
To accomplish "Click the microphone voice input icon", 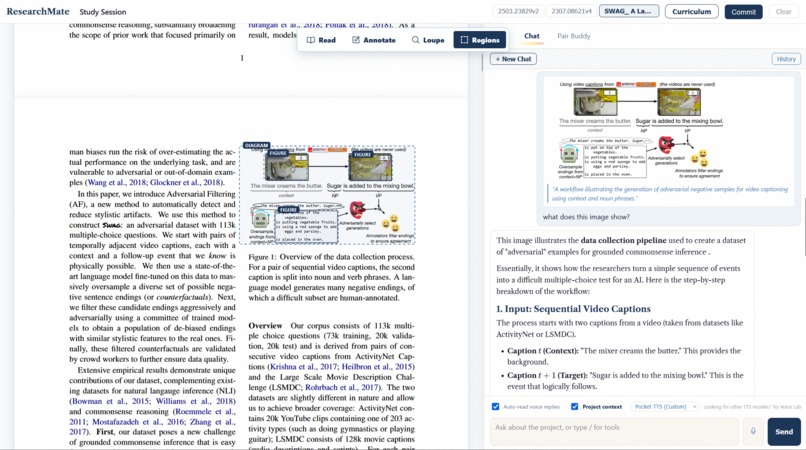I will pyautogui.click(x=753, y=431).
